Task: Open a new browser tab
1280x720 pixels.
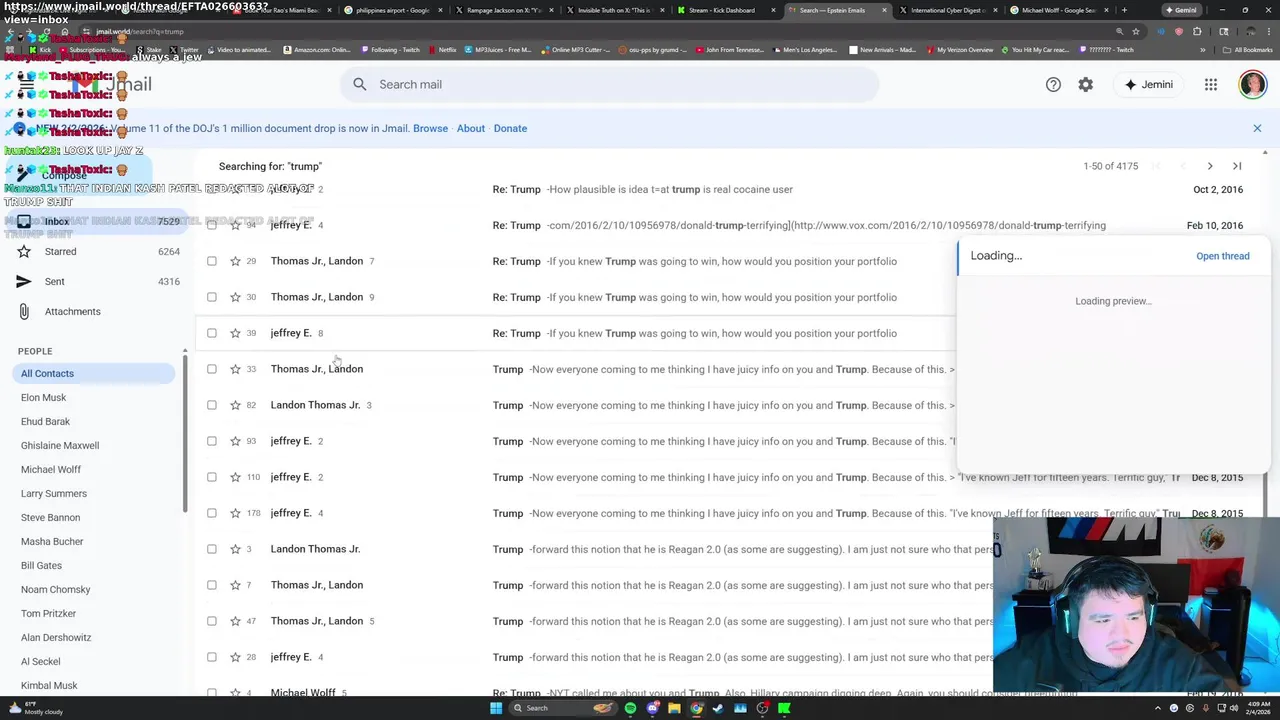Action: (1124, 10)
